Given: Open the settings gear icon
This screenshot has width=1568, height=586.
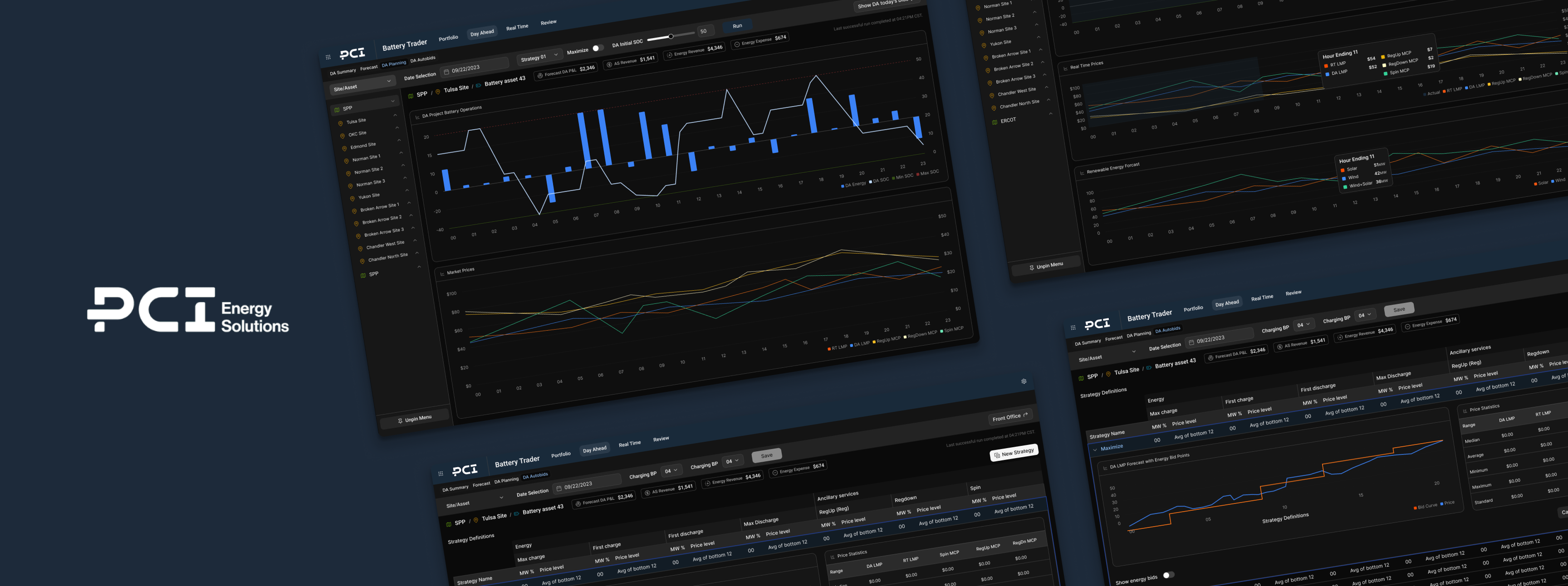Looking at the screenshot, I should [x=1024, y=381].
